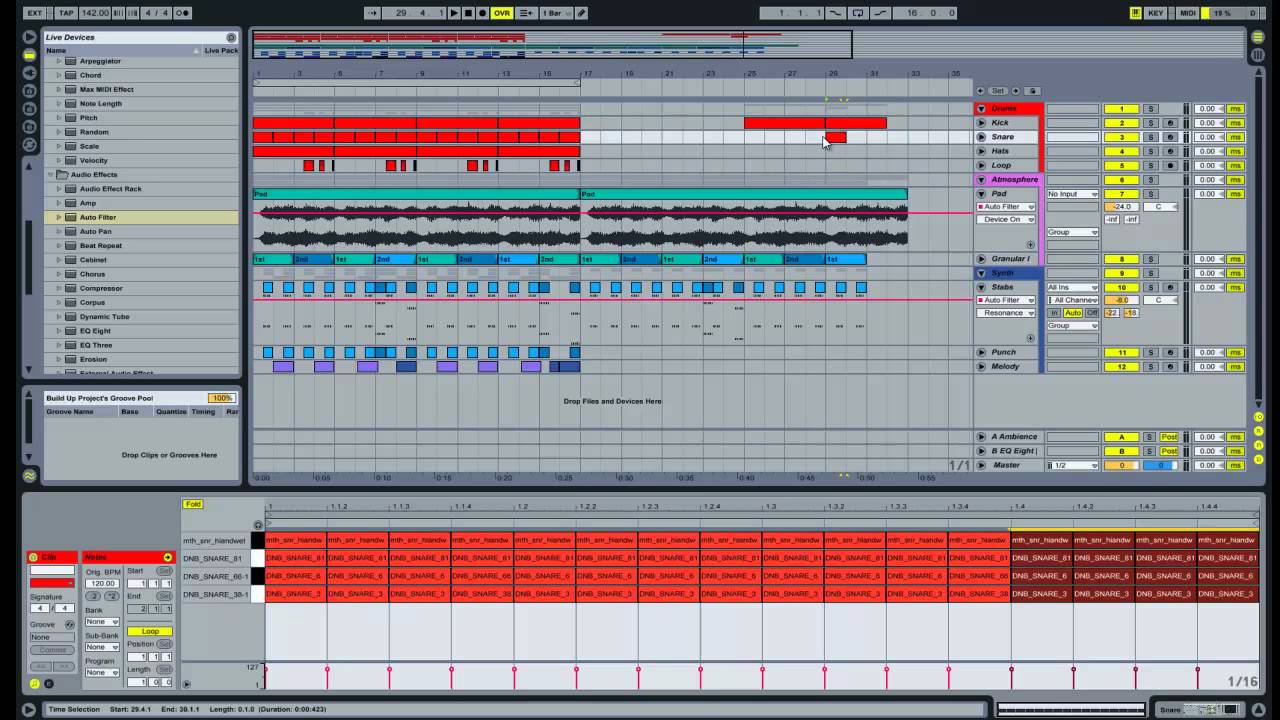Select Auto Filter in the browser

(98, 217)
